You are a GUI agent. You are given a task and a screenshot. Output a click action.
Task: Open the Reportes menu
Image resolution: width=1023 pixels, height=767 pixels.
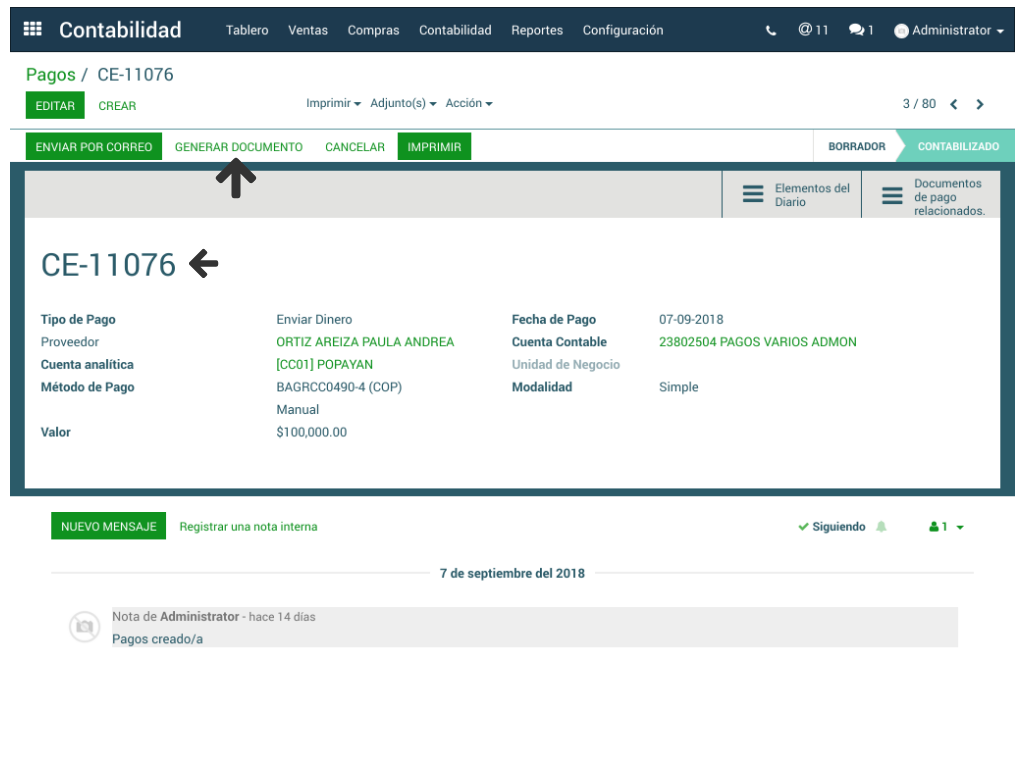[x=537, y=30]
